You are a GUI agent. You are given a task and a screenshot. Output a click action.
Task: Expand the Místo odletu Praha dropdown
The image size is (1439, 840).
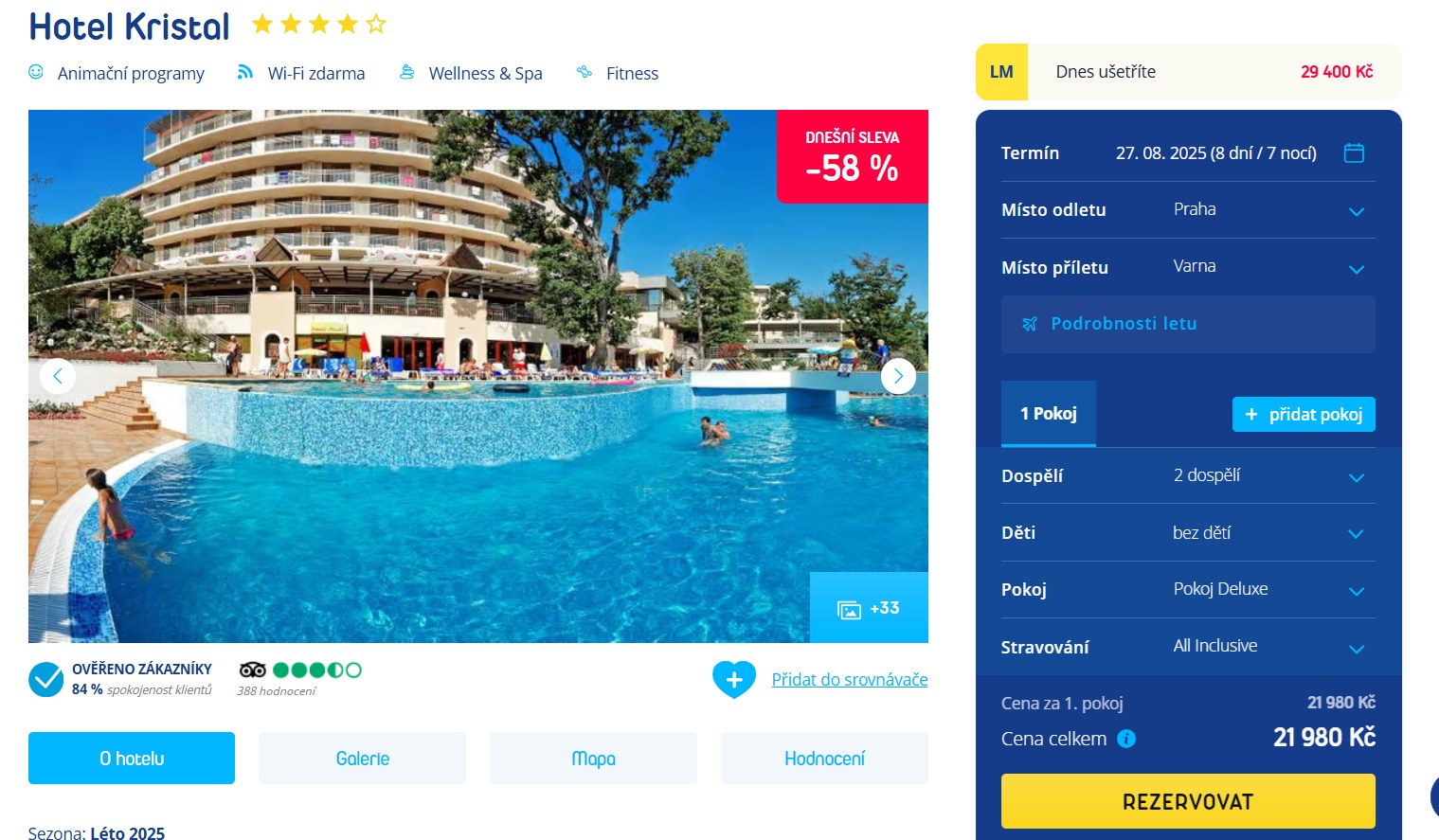(1188, 210)
